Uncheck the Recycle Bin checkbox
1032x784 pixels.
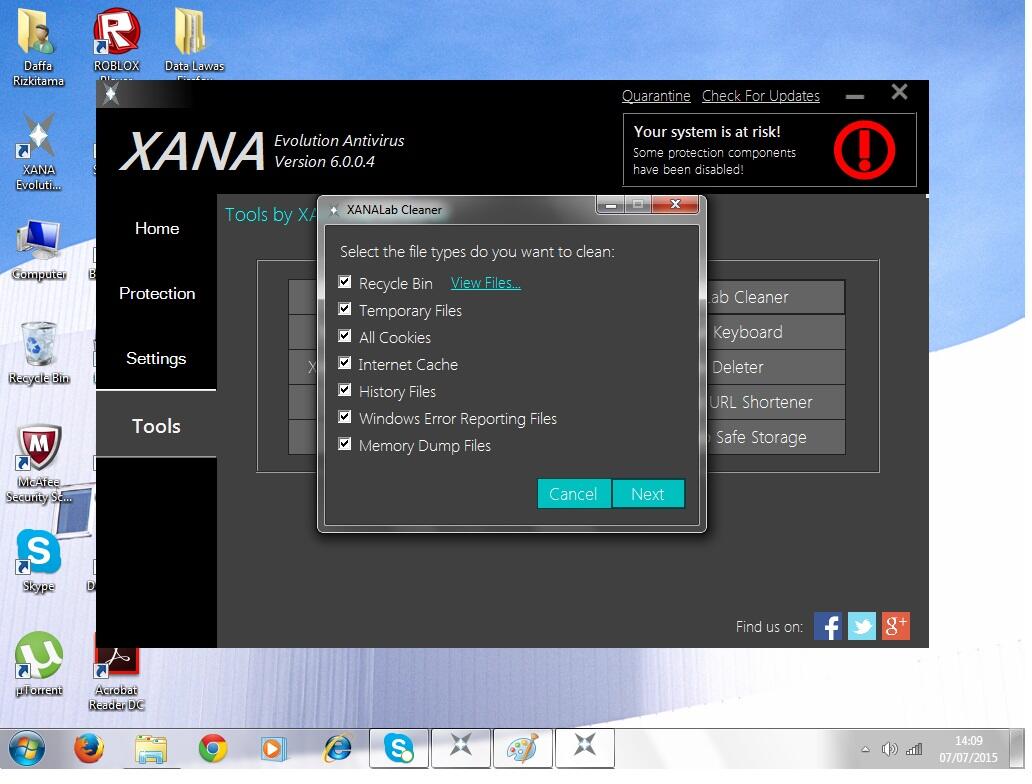344,282
